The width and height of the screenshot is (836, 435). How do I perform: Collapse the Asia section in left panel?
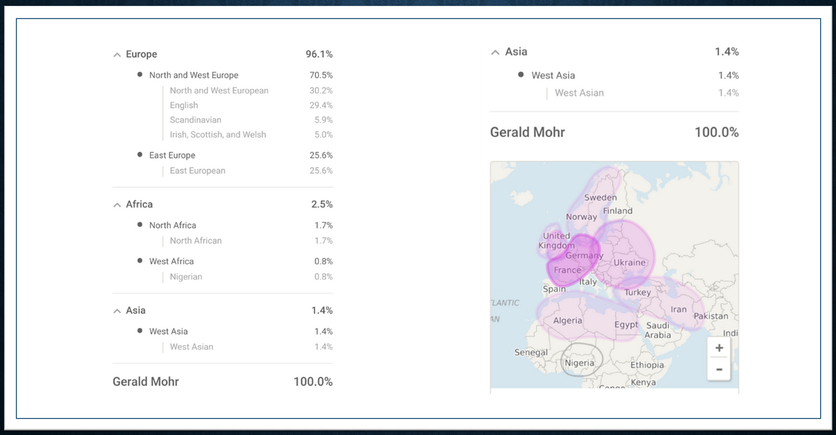click(117, 311)
